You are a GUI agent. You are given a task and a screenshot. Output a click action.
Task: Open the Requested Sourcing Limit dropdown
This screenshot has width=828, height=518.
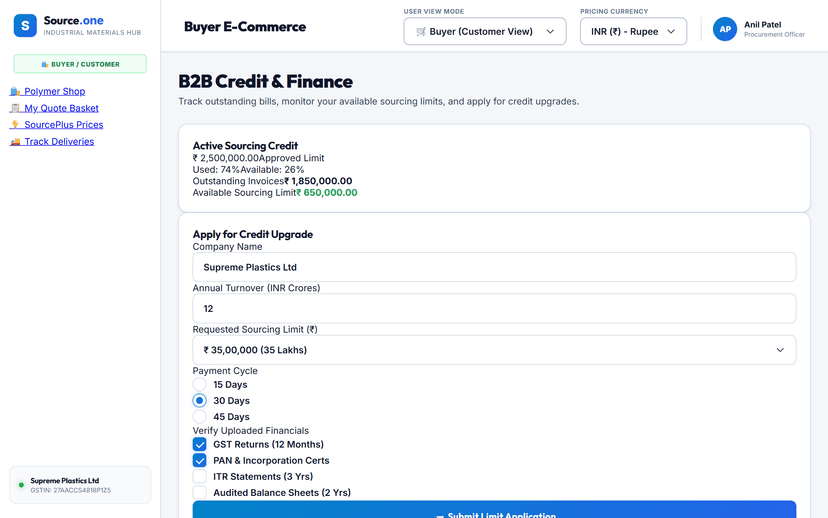click(494, 350)
